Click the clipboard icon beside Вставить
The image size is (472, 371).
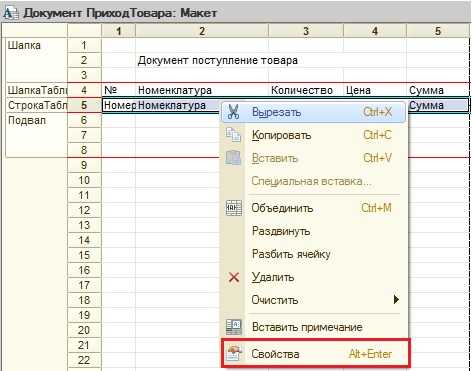pyautogui.click(x=233, y=158)
